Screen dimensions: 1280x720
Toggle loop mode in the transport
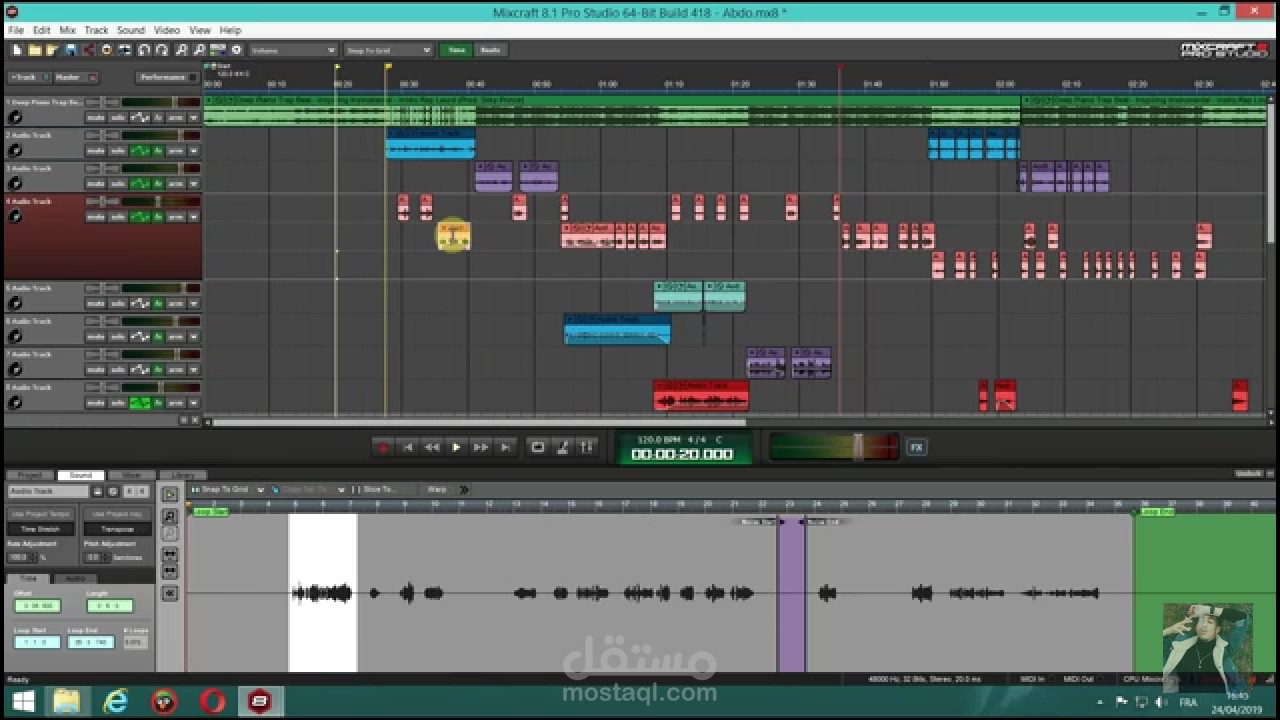538,447
